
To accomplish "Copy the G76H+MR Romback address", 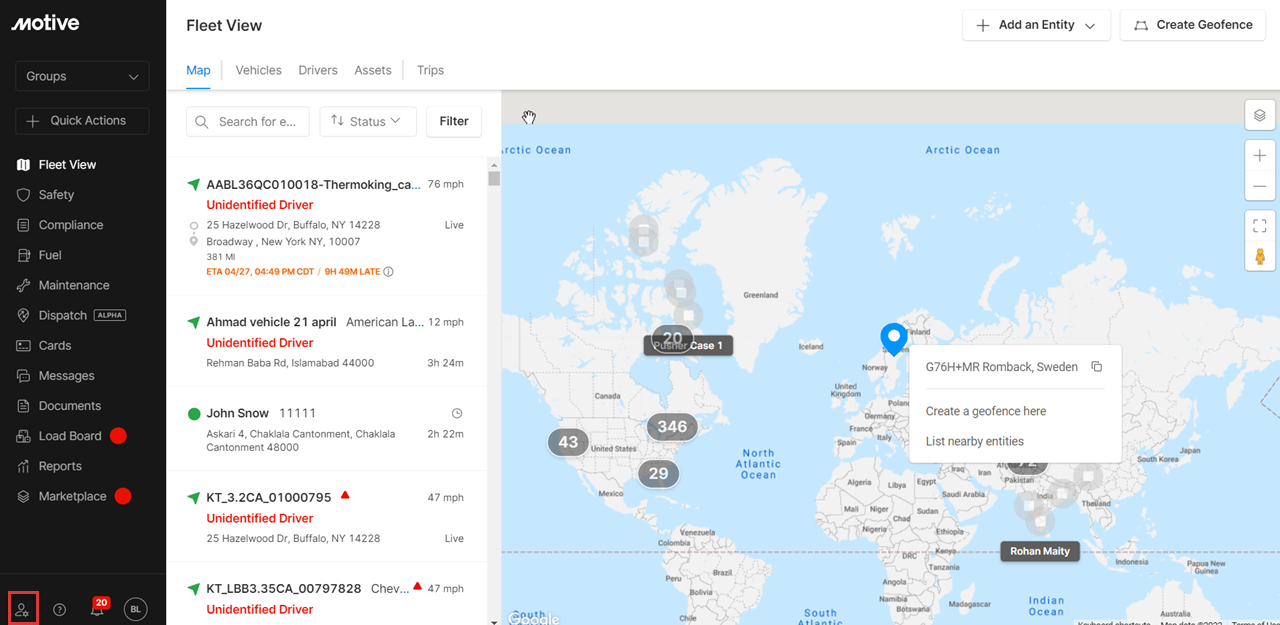I will click(x=1097, y=367).
